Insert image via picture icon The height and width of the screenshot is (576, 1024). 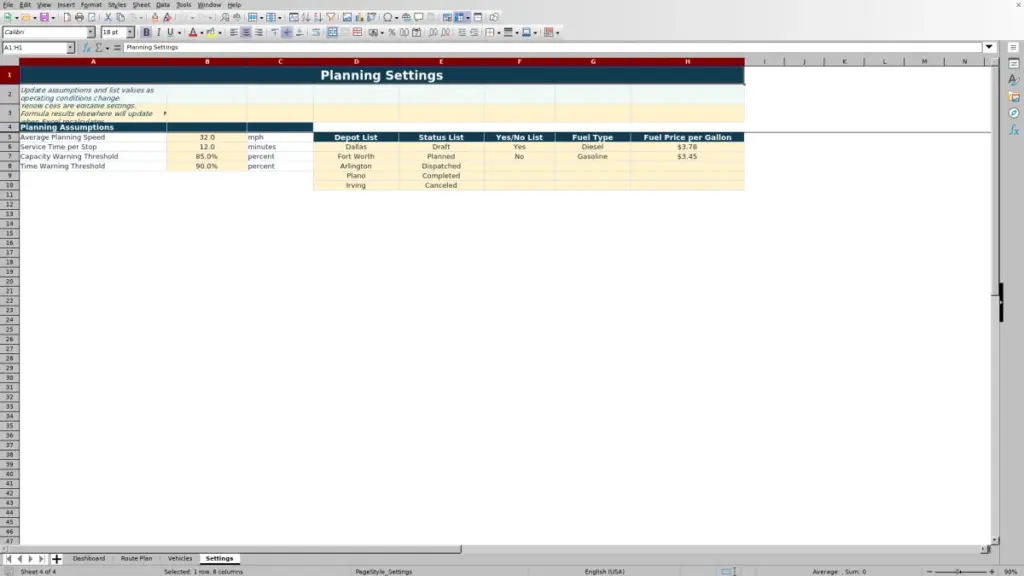(347, 17)
